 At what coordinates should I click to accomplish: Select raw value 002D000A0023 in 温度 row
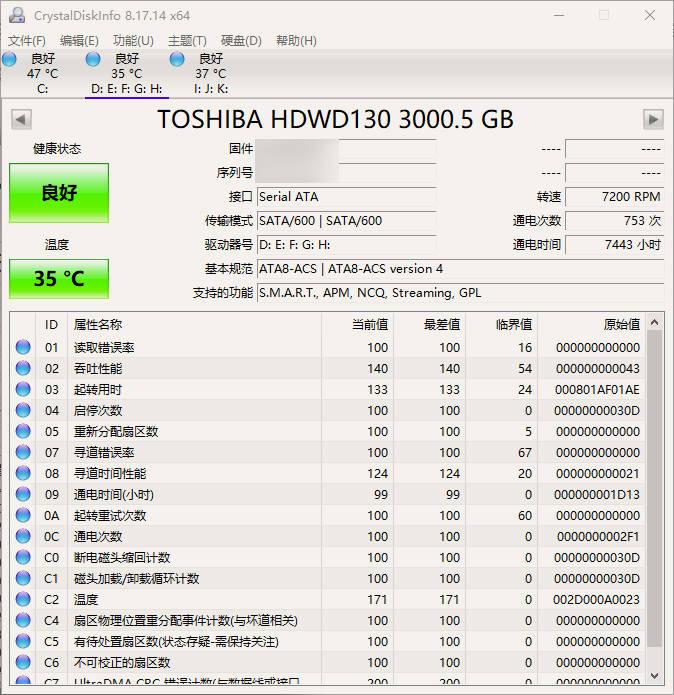coord(596,600)
